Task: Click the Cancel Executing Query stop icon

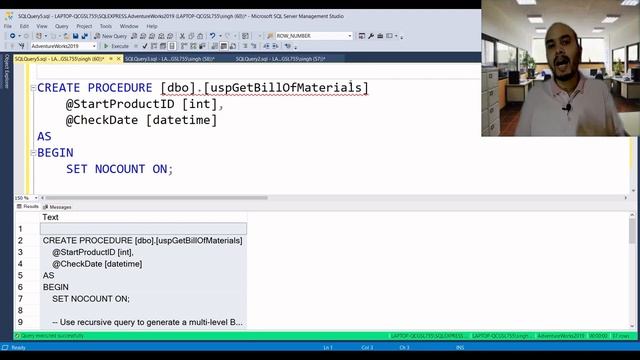Action: point(136,46)
